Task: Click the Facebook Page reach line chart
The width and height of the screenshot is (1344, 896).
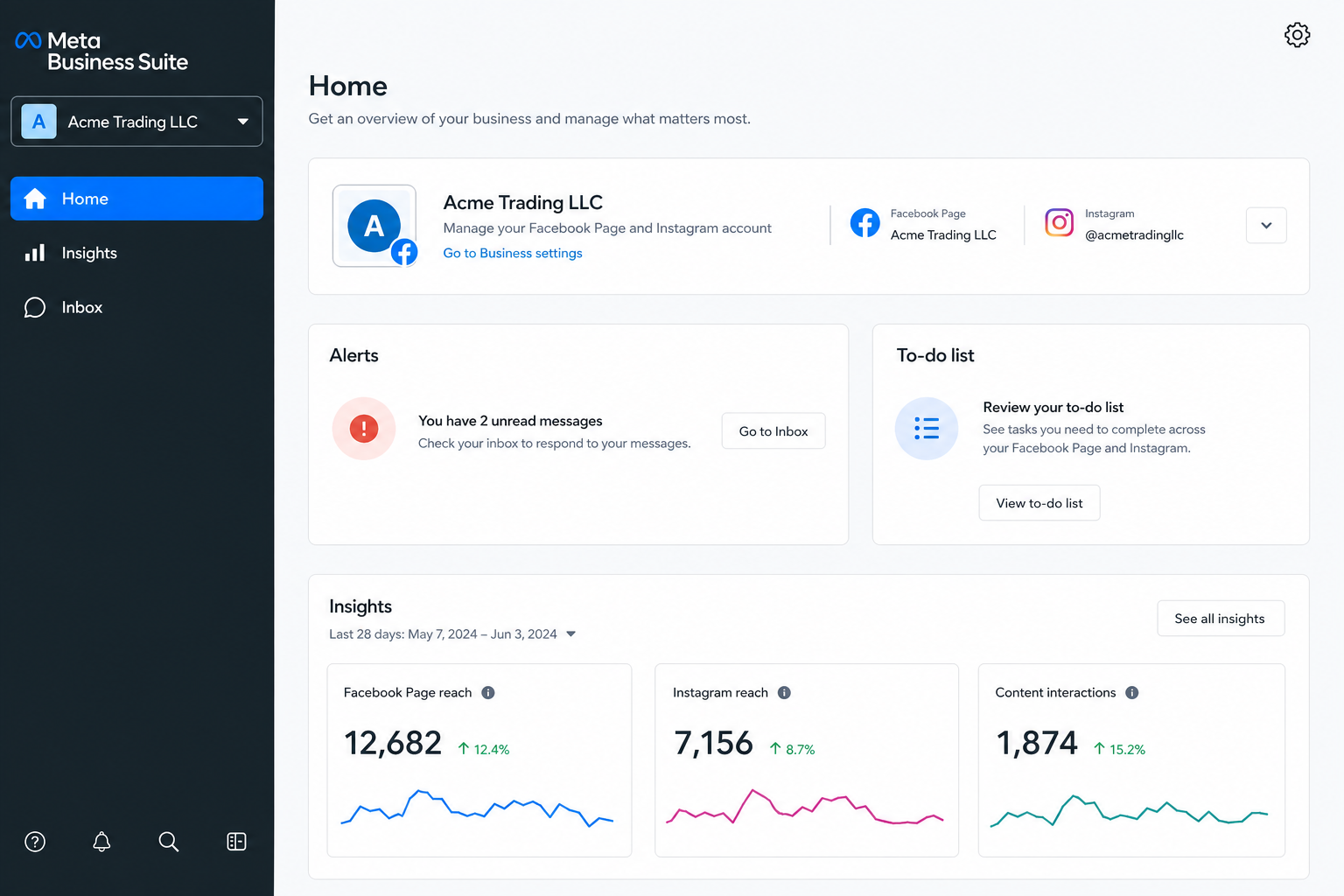Action: click(x=478, y=809)
